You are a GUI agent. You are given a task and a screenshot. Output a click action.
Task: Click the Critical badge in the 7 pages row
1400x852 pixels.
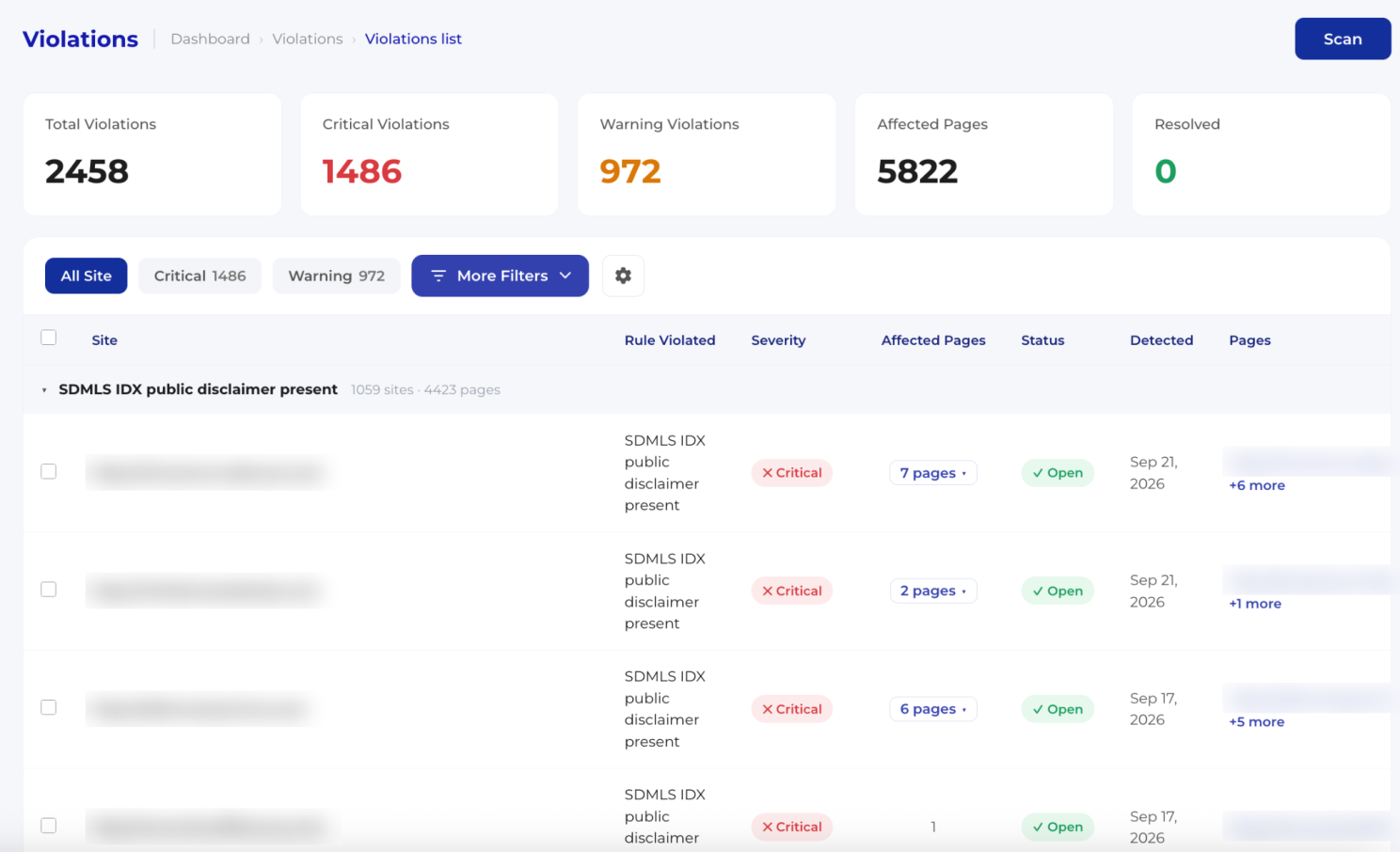tap(792, 473)
